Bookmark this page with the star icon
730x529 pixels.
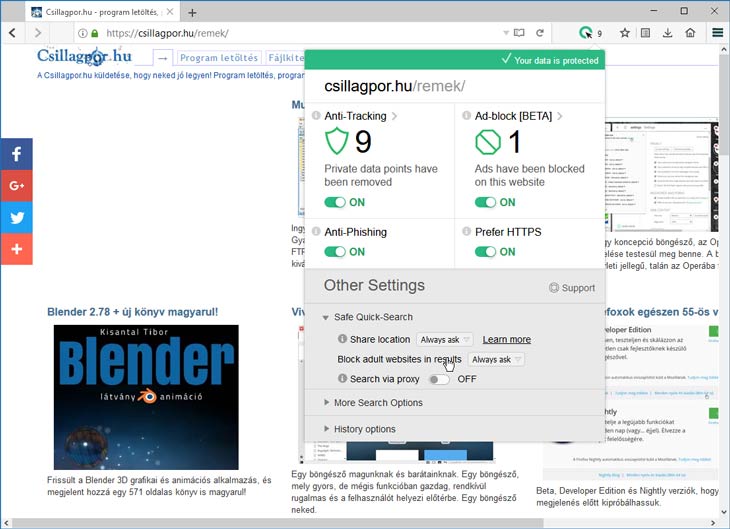(x=625, y=33)
